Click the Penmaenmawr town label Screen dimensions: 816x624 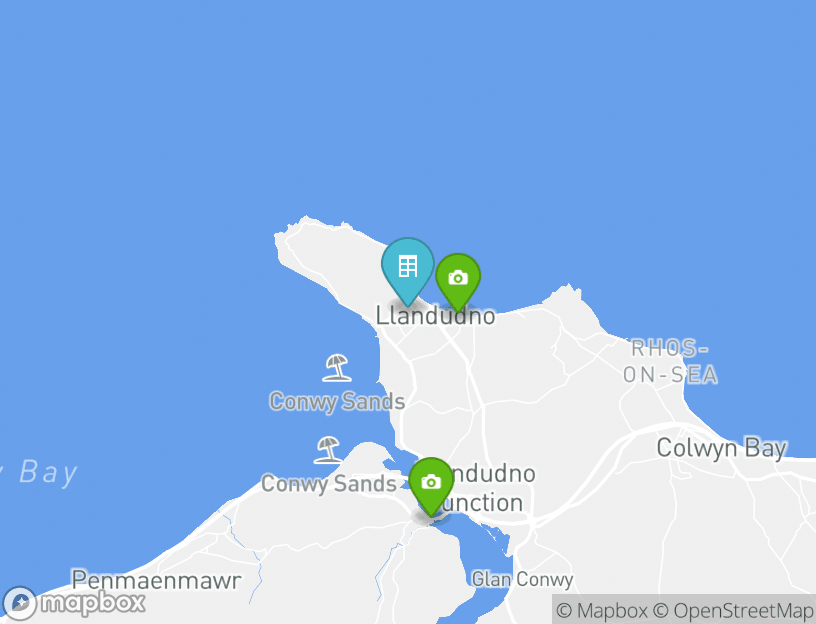click(x=156, y=580)
